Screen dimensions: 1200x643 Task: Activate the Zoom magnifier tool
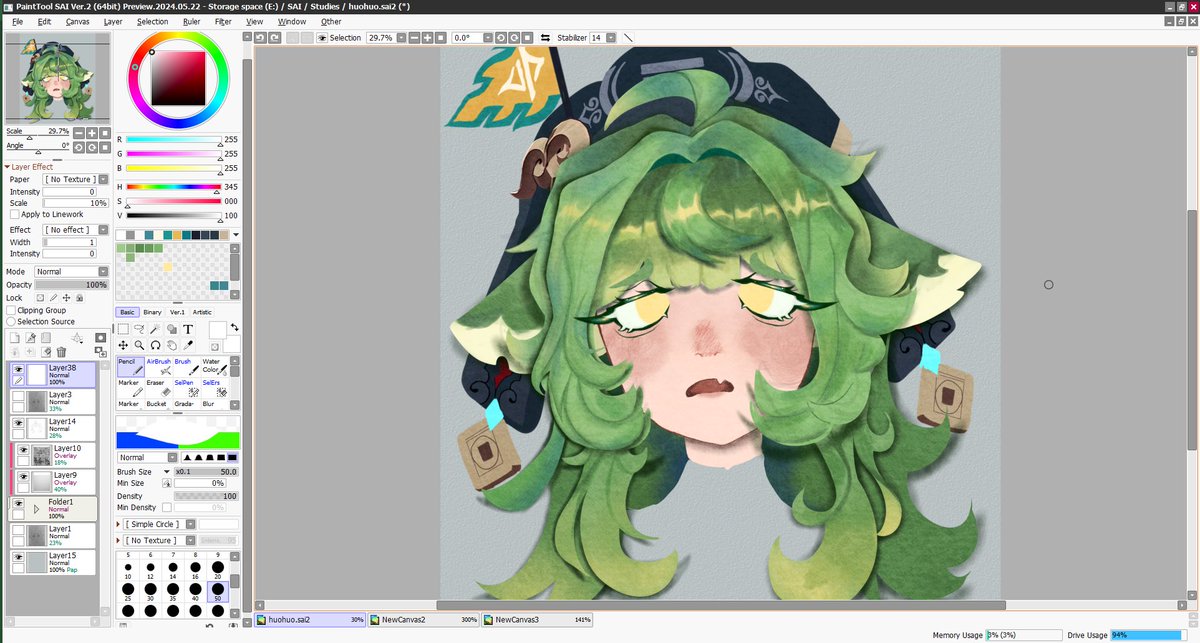coord(139,345)
